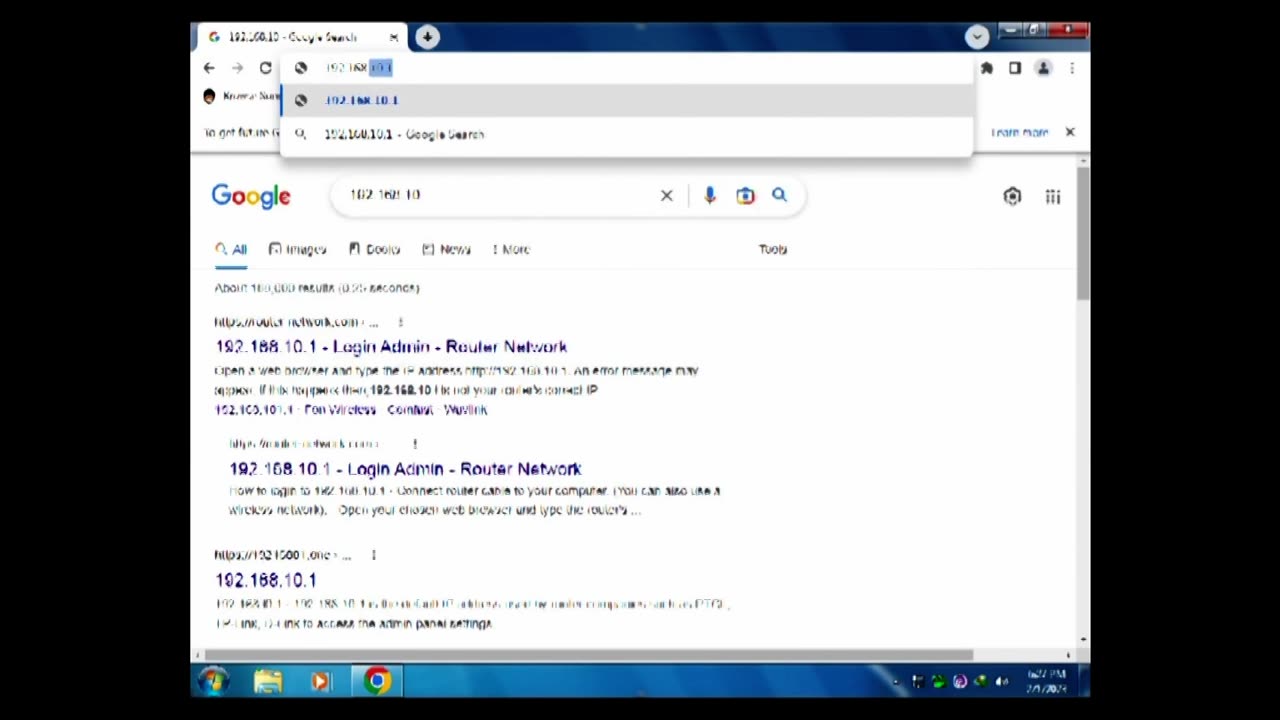The width and height of the screenshot is (1280, 720).
Task: Open the Chrome three-dot menu
Action: point(1072,68)
